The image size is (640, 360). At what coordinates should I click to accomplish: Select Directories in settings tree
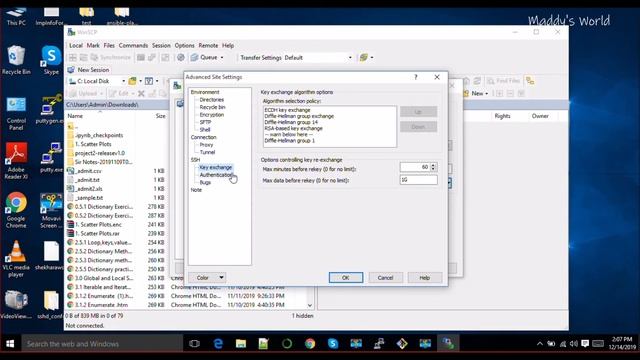pos(211,100)
